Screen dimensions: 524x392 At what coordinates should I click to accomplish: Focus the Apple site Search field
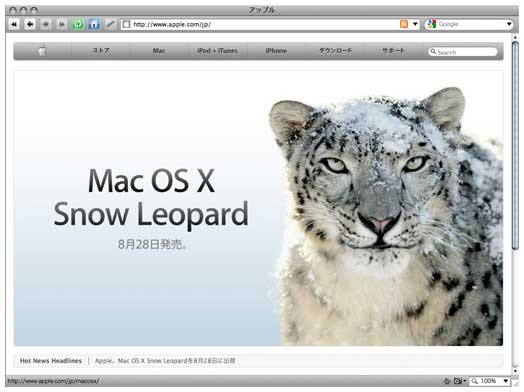[463, 52]
